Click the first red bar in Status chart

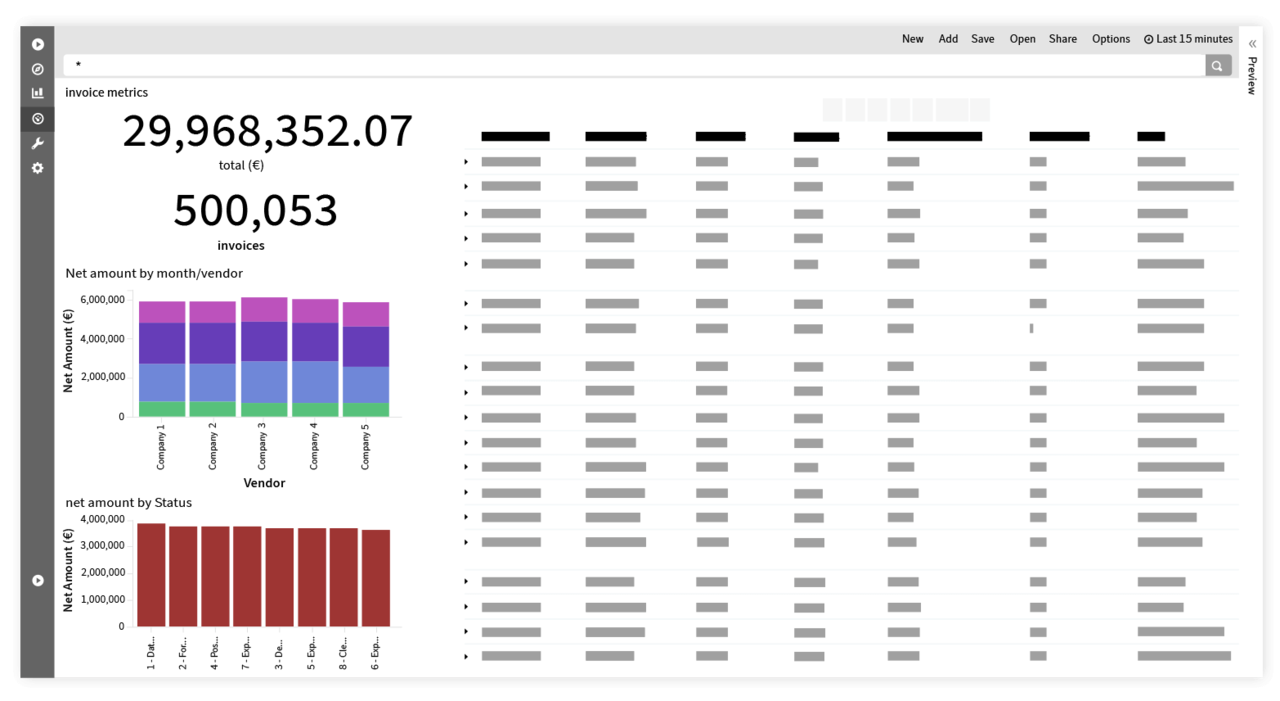click(x=151, y=575)
